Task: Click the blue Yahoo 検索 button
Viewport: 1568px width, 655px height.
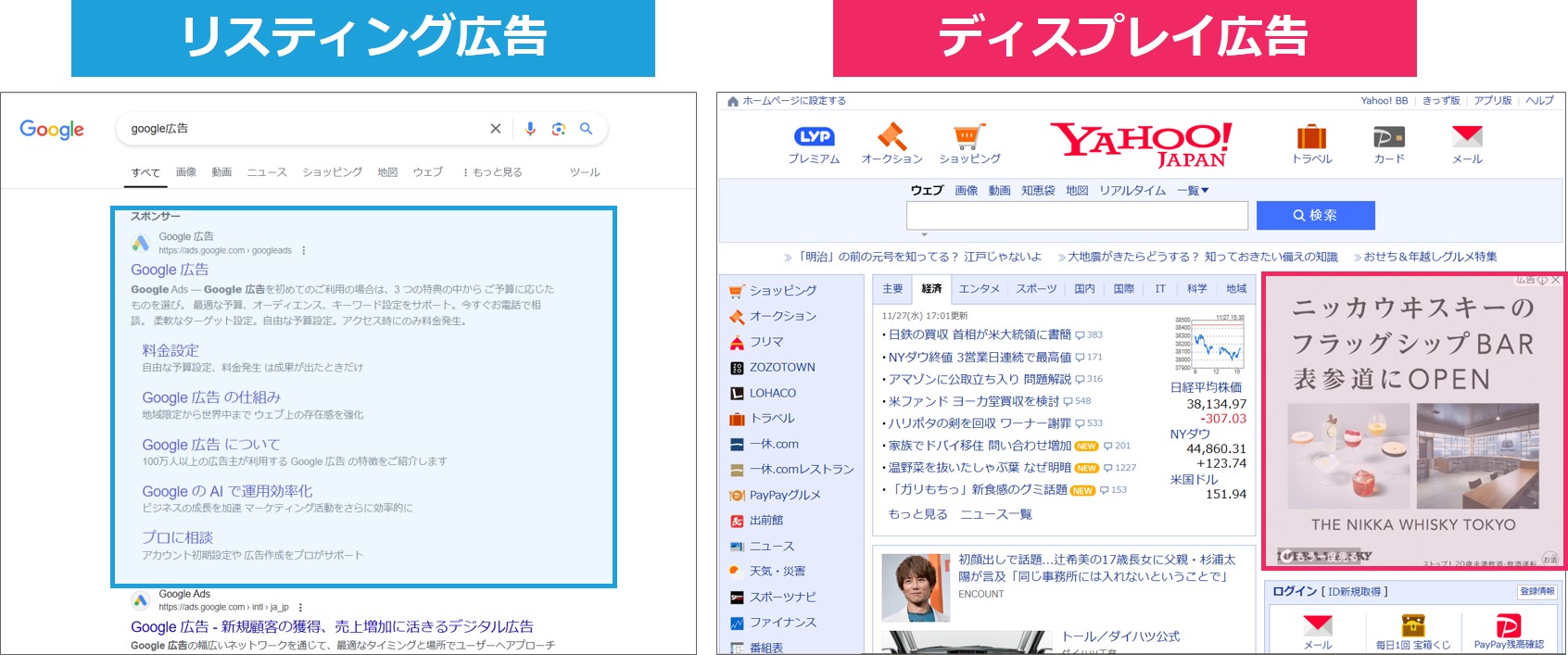Action: point(1315,215)
